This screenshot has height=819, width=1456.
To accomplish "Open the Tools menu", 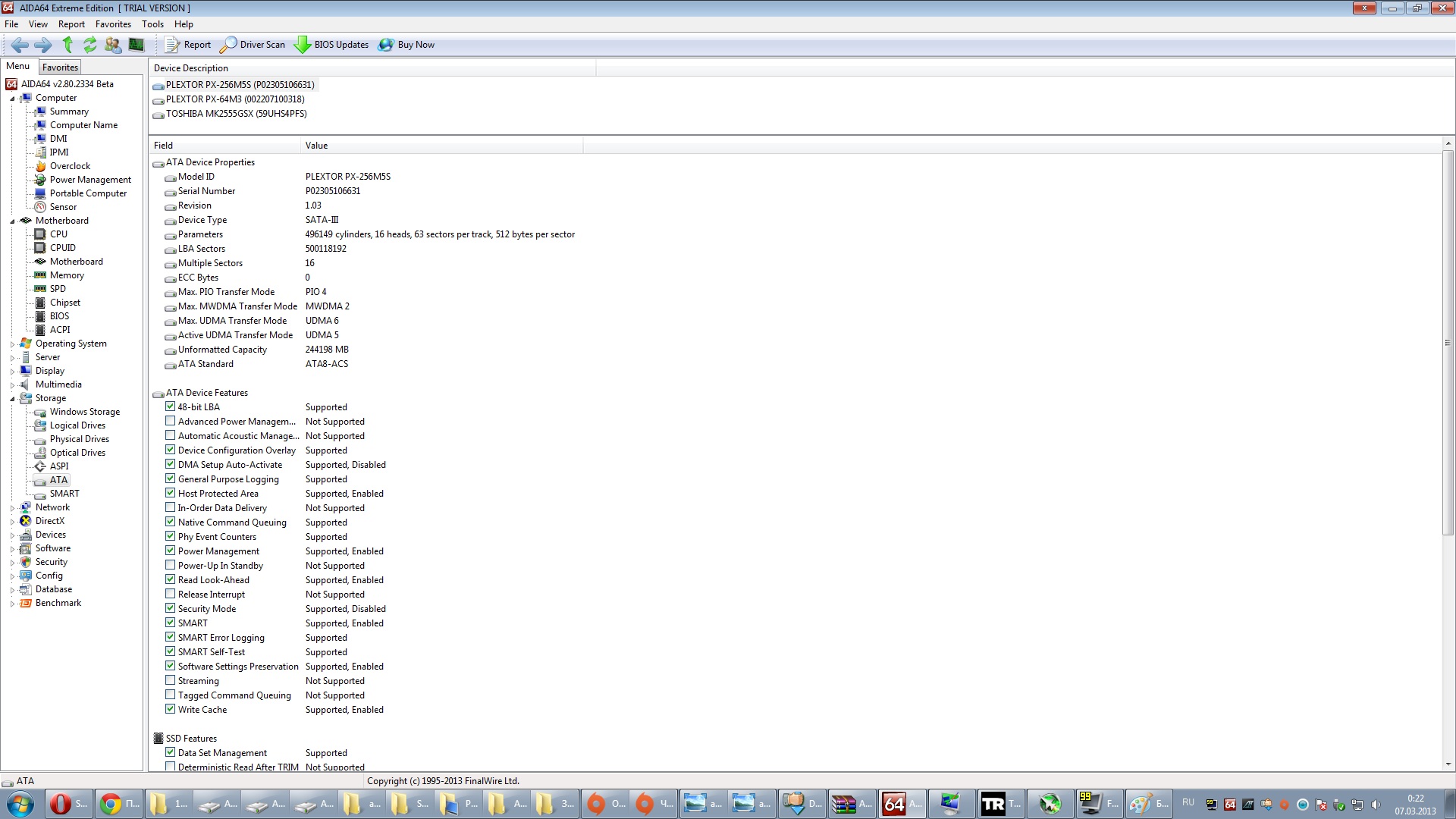I will pos(152,24).
